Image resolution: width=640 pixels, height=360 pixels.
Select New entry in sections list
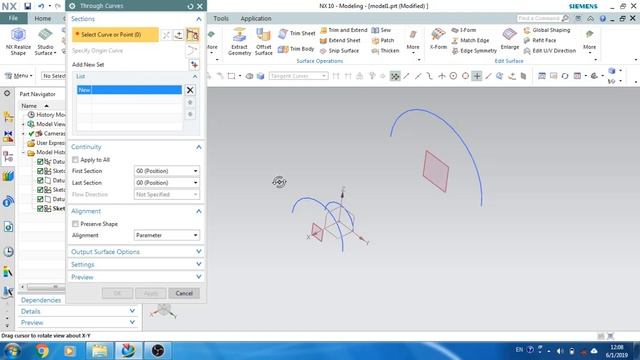pos(129,90)
